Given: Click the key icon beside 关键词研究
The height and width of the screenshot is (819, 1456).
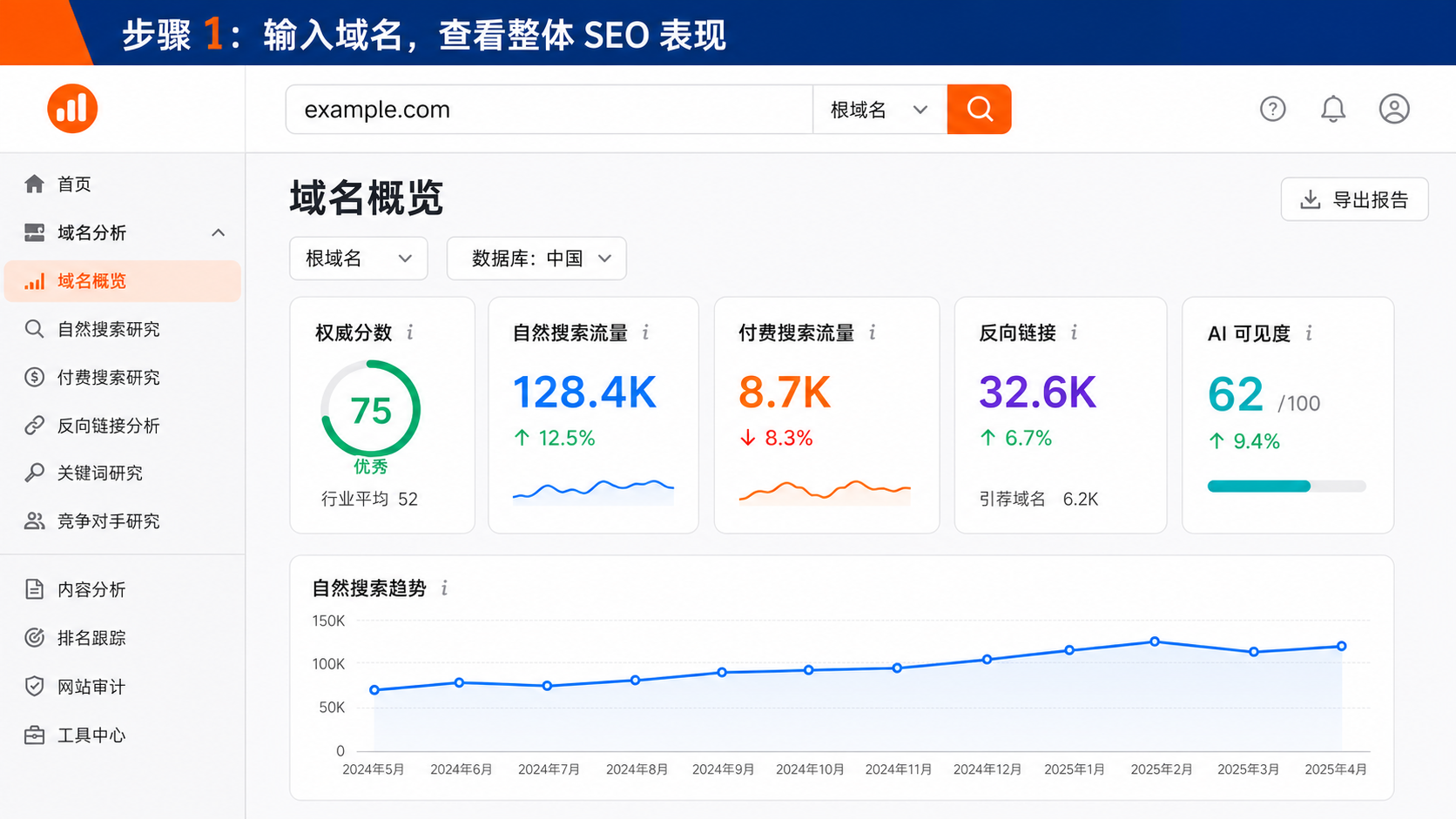Looking at the screenshot, I should pos(34,473).
